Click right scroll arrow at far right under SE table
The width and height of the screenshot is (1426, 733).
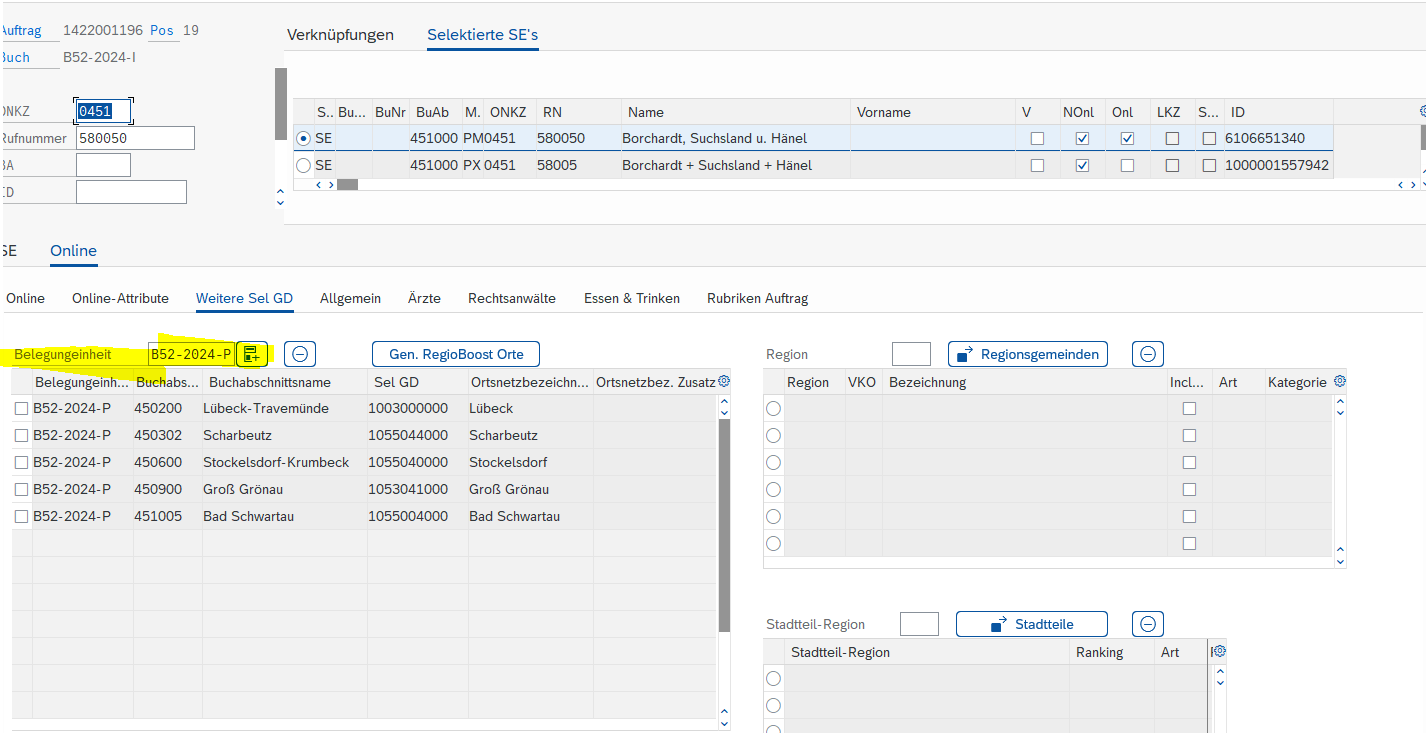point(1413,185)
